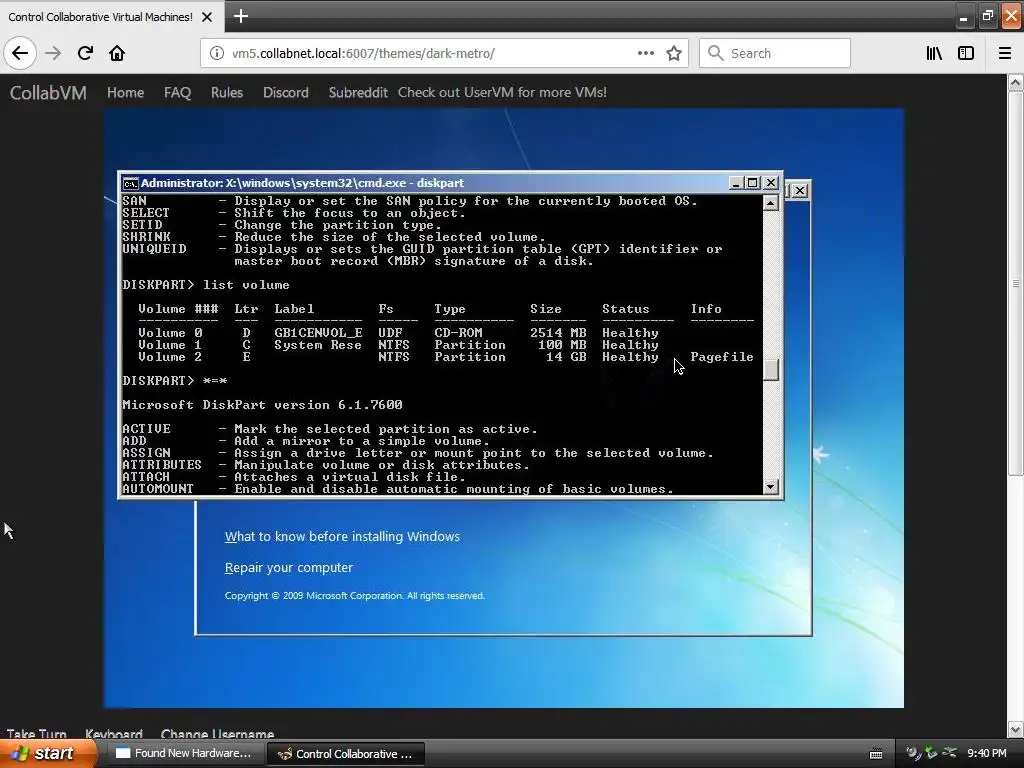Close the Control Collaborative Virtual Machines tab
This screenshot has width=1024, height=768.
(207, 17)
